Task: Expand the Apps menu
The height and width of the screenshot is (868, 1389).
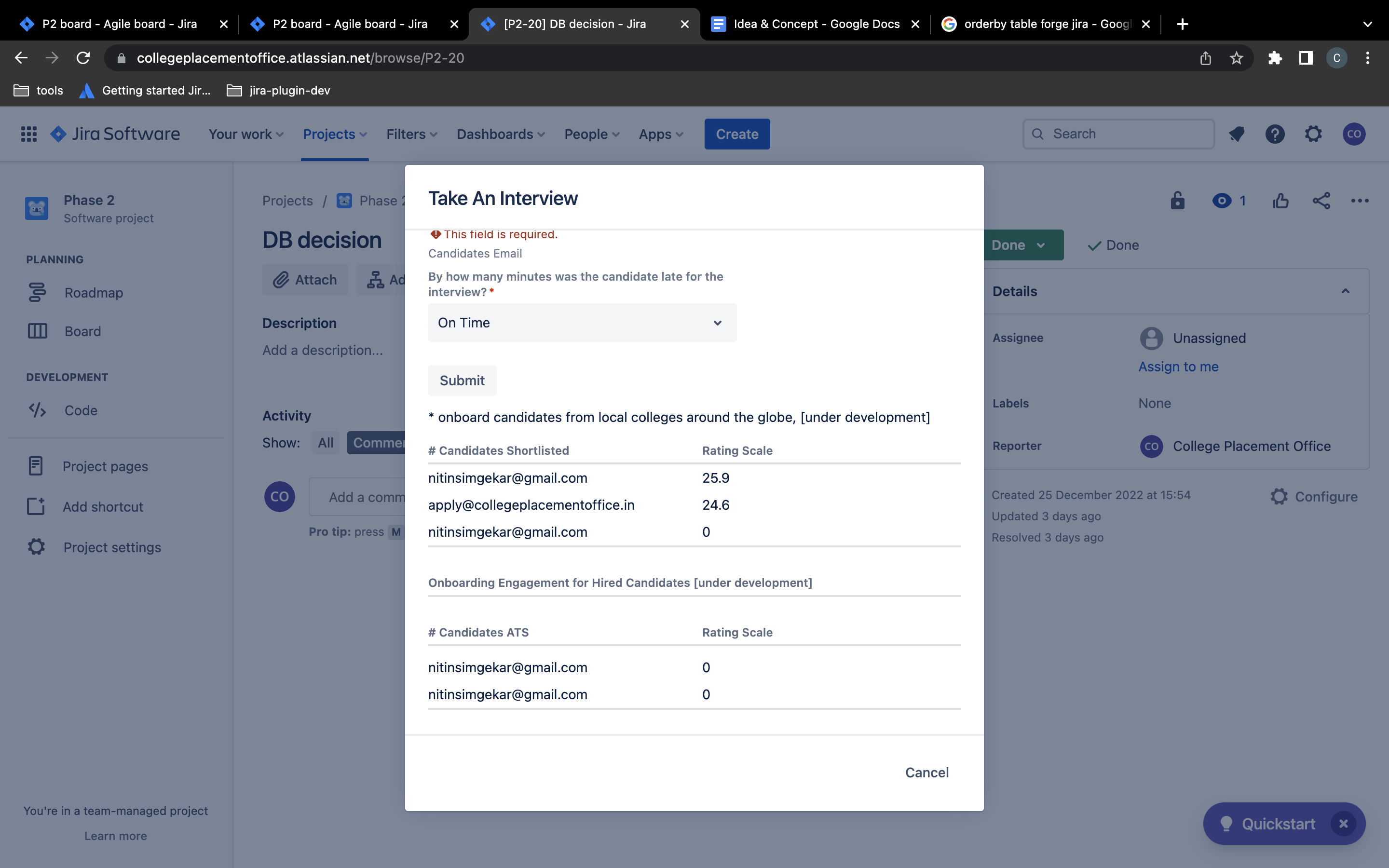Action: tap(661, 134)
